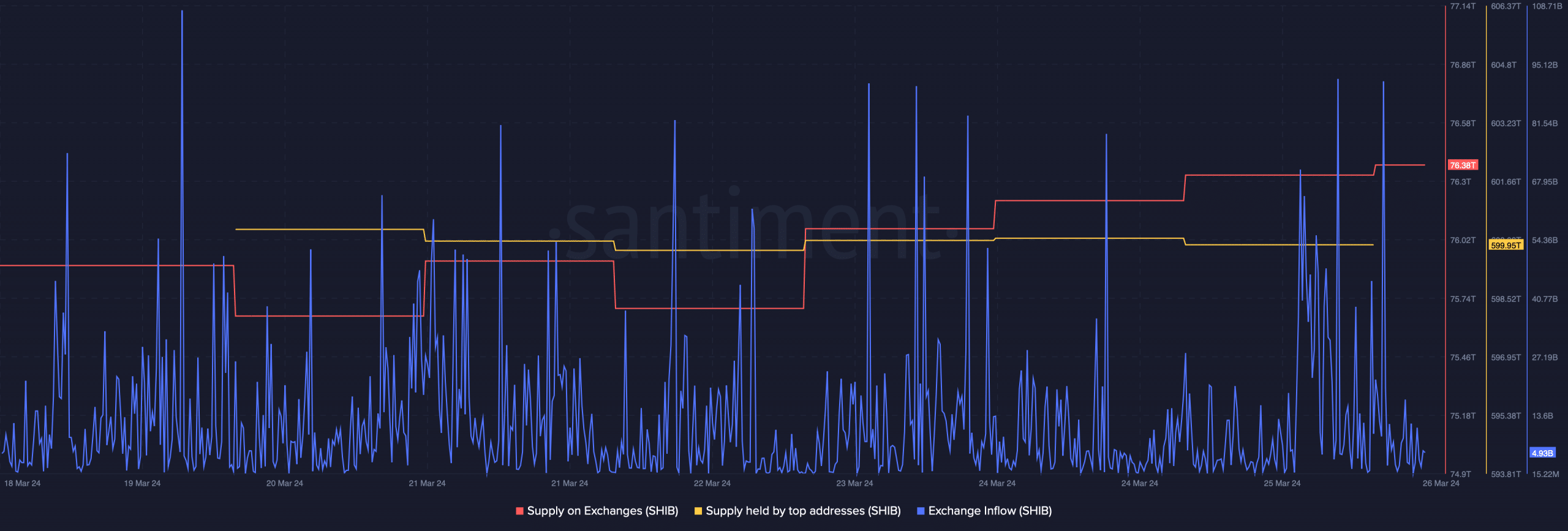The width and height of the screenshot is (1568, 531).
Task: Click the 13.6B axis label
Action: [x=1542, y=416]
